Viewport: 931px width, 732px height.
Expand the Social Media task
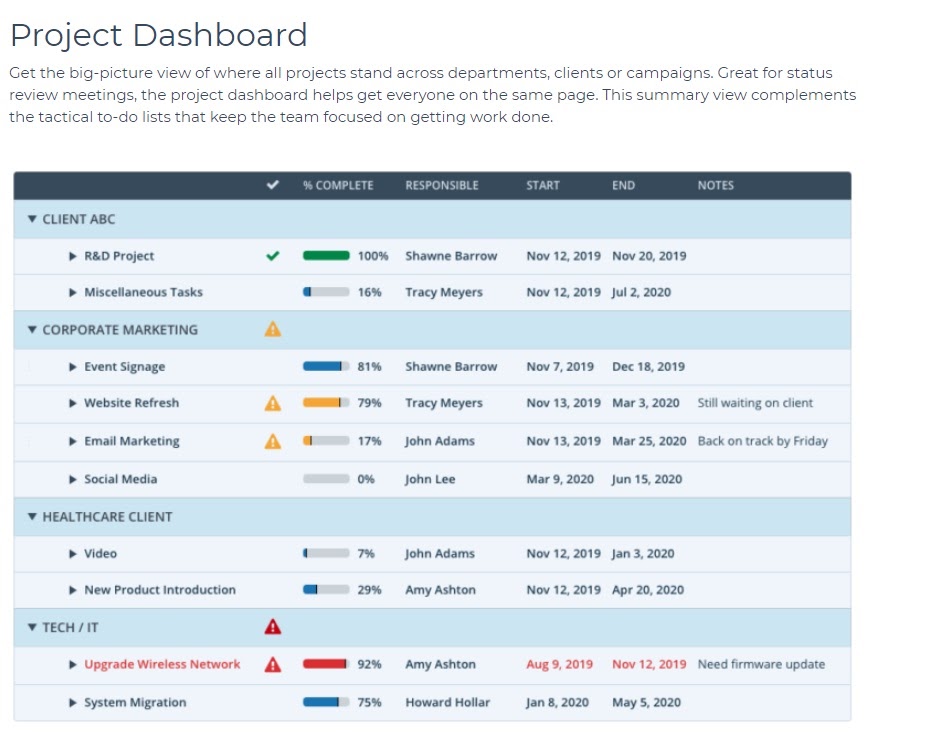[x=72, y=479]
